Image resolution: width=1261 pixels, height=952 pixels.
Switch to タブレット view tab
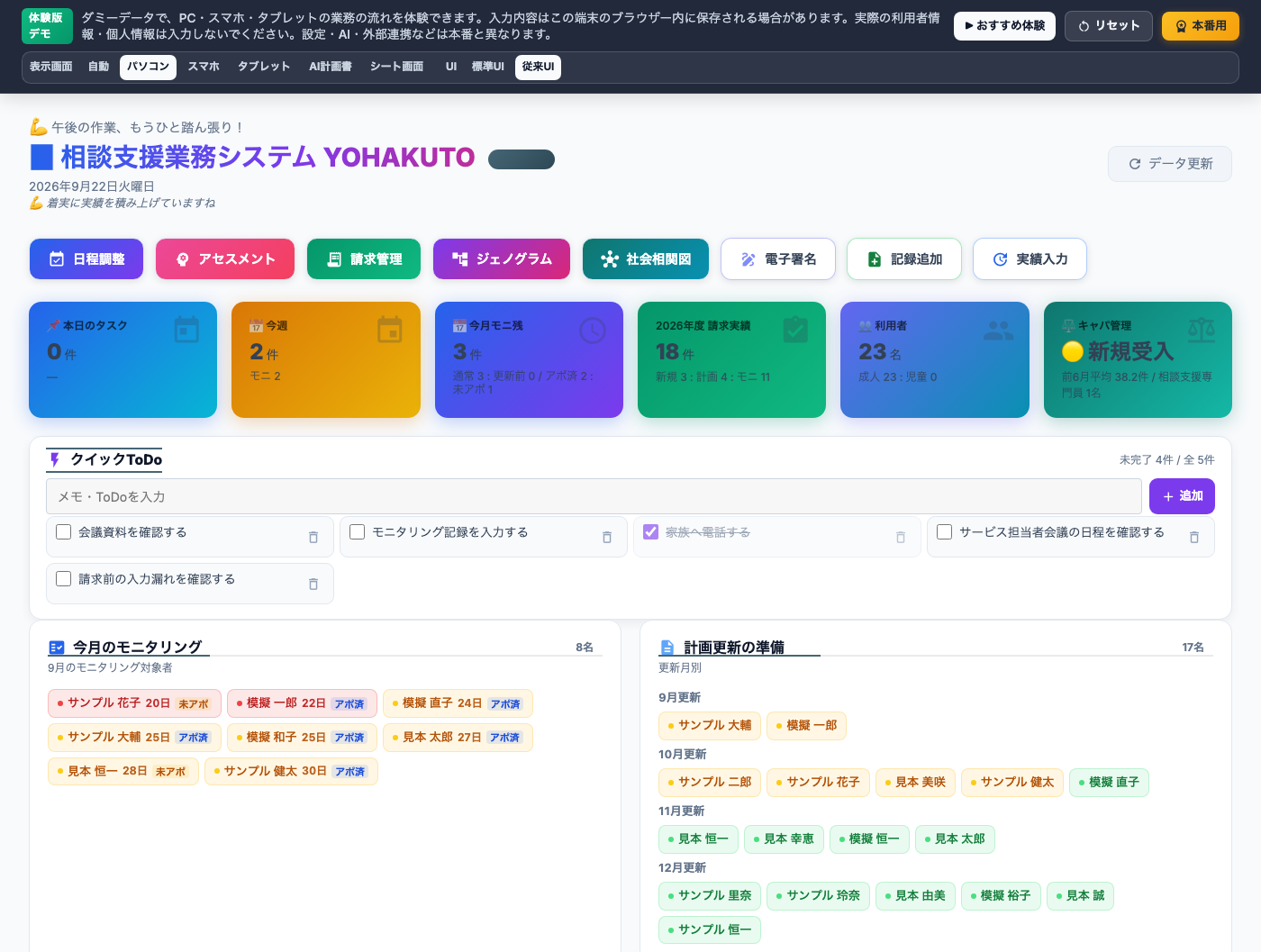(264, 68)
